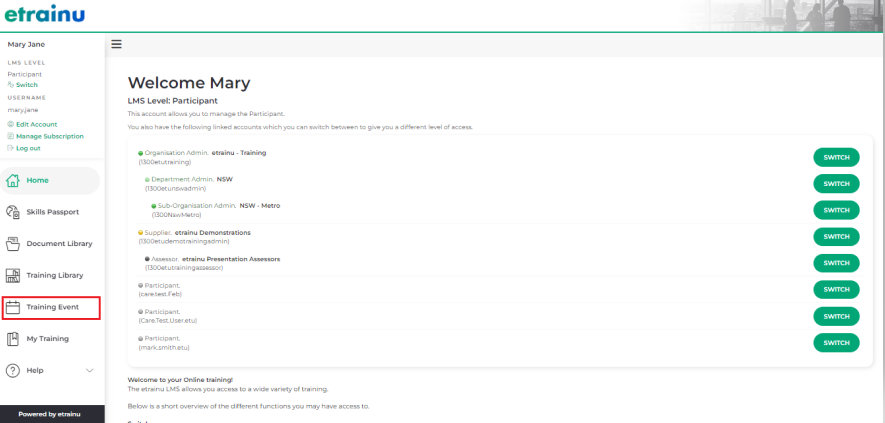Switch to Participant Care.Test.User.etu account
This screenshot has width=885, height=423.
(x=836, y=316)
